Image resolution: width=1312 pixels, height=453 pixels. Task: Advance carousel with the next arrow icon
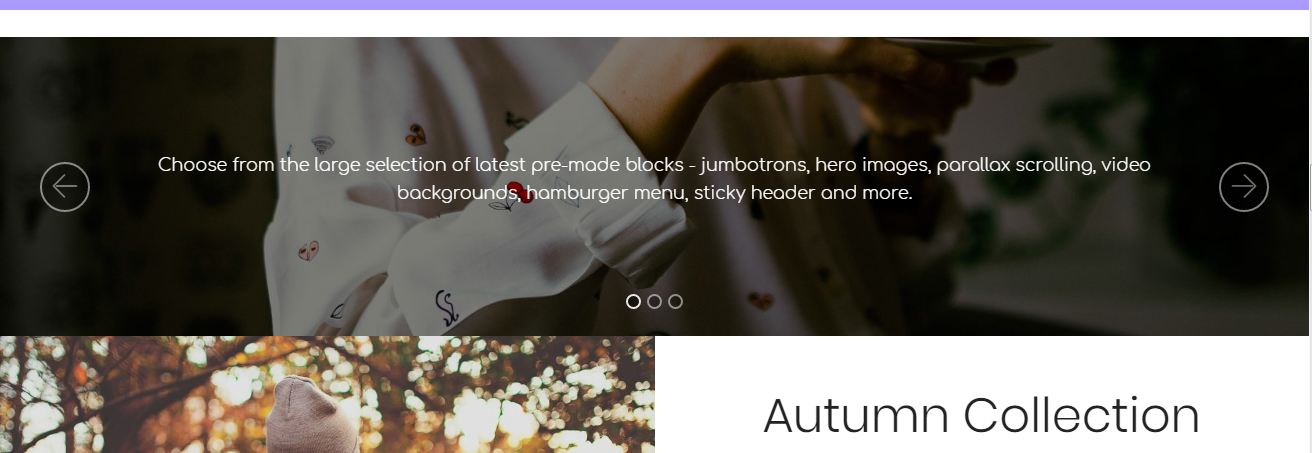1244,187
